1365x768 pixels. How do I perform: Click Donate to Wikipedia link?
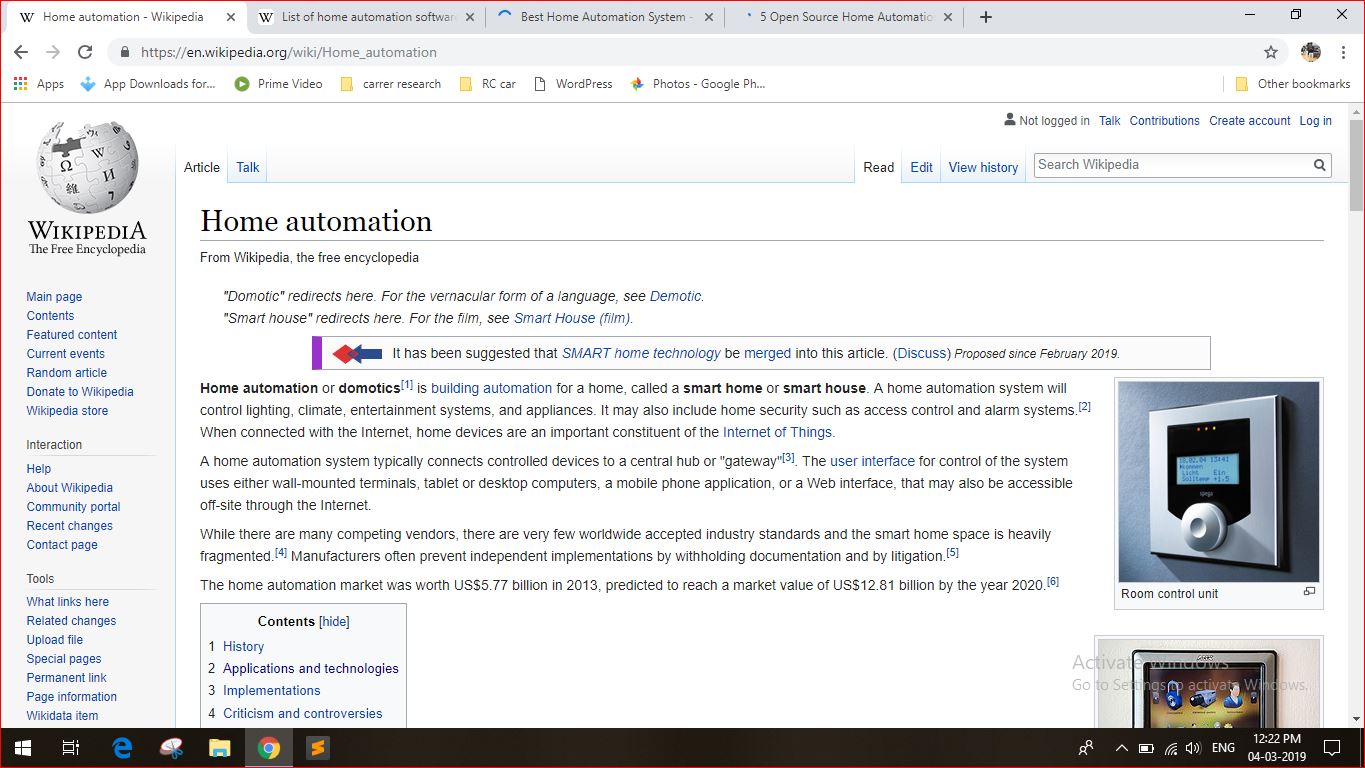[80, 392]
